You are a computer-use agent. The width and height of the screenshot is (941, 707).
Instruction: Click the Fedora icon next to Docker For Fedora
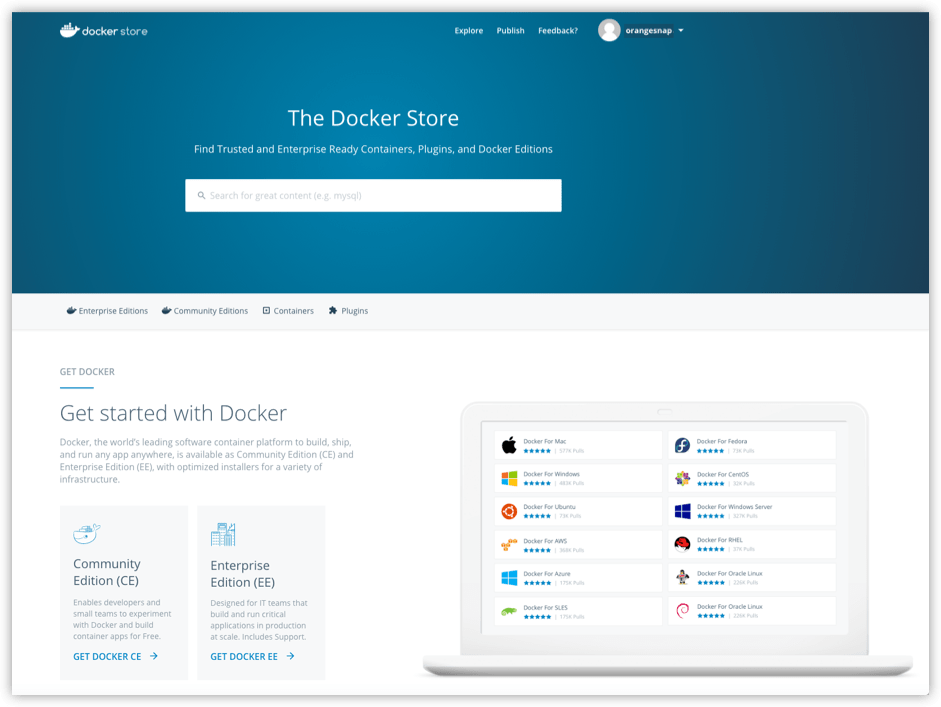[x=682, y=443]
